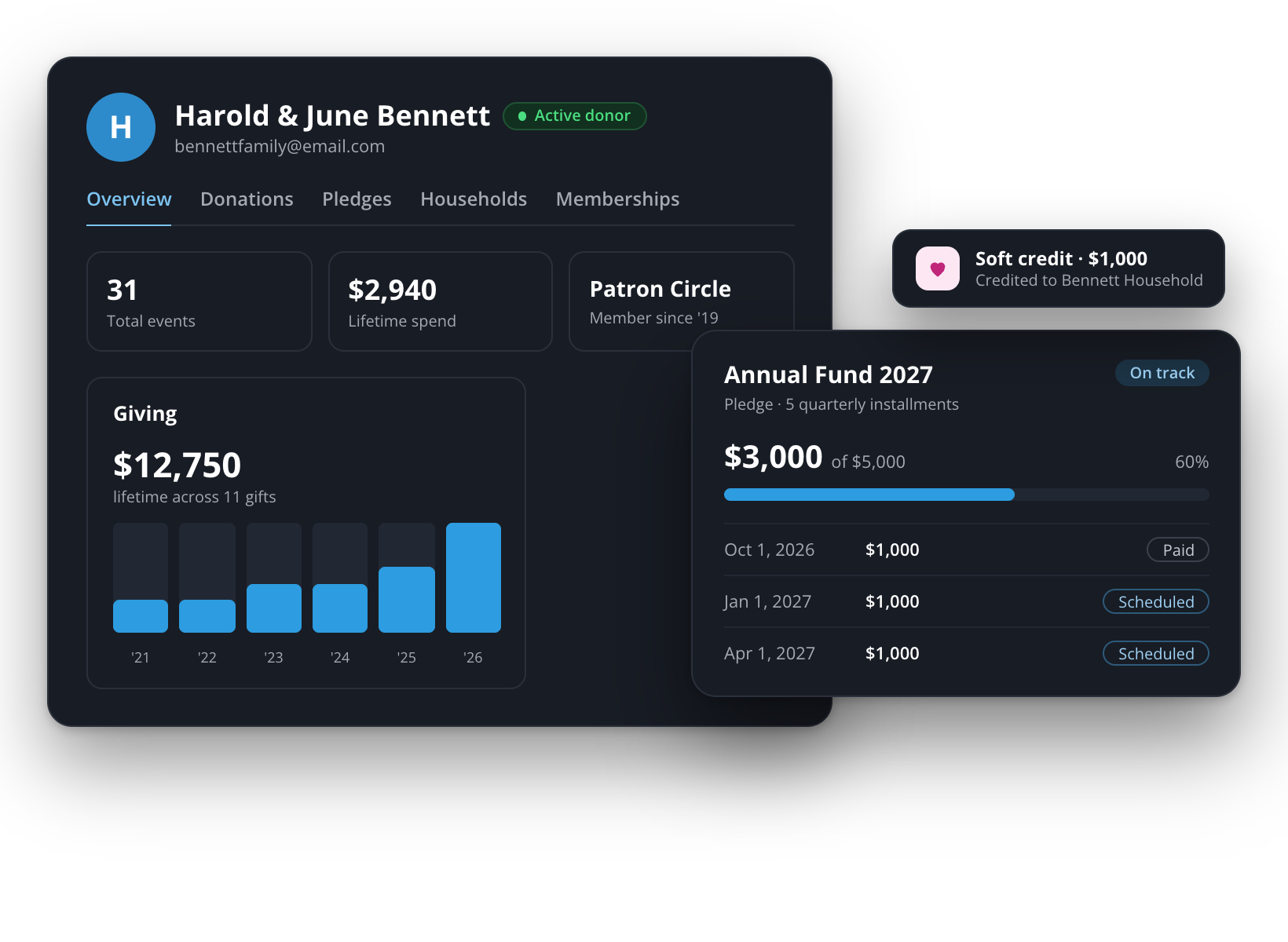Select the '26 giving bar
The image size is (1288, 942).
coord(474,578)
